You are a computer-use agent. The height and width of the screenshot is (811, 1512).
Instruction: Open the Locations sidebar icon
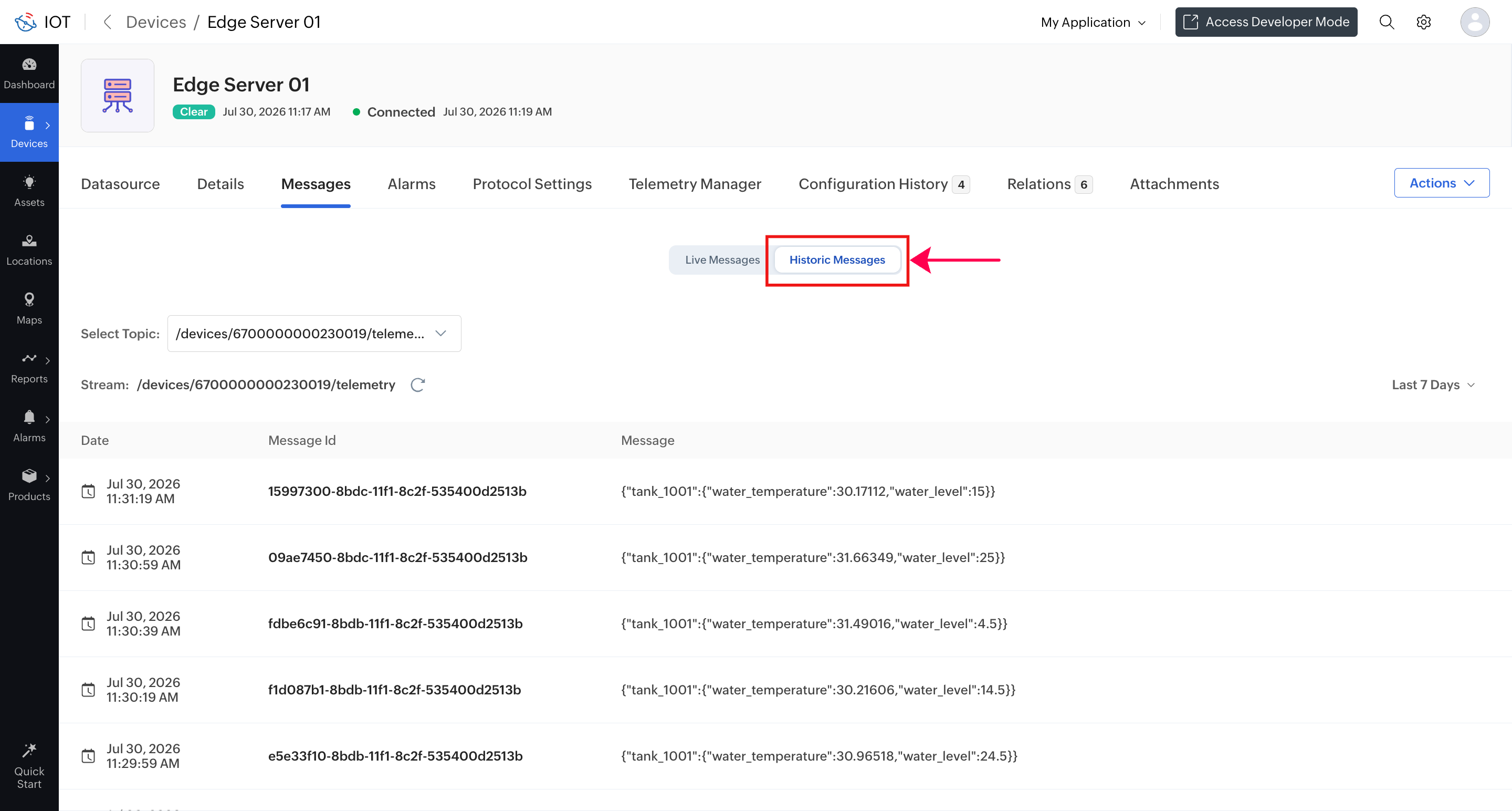click(29, 241)
